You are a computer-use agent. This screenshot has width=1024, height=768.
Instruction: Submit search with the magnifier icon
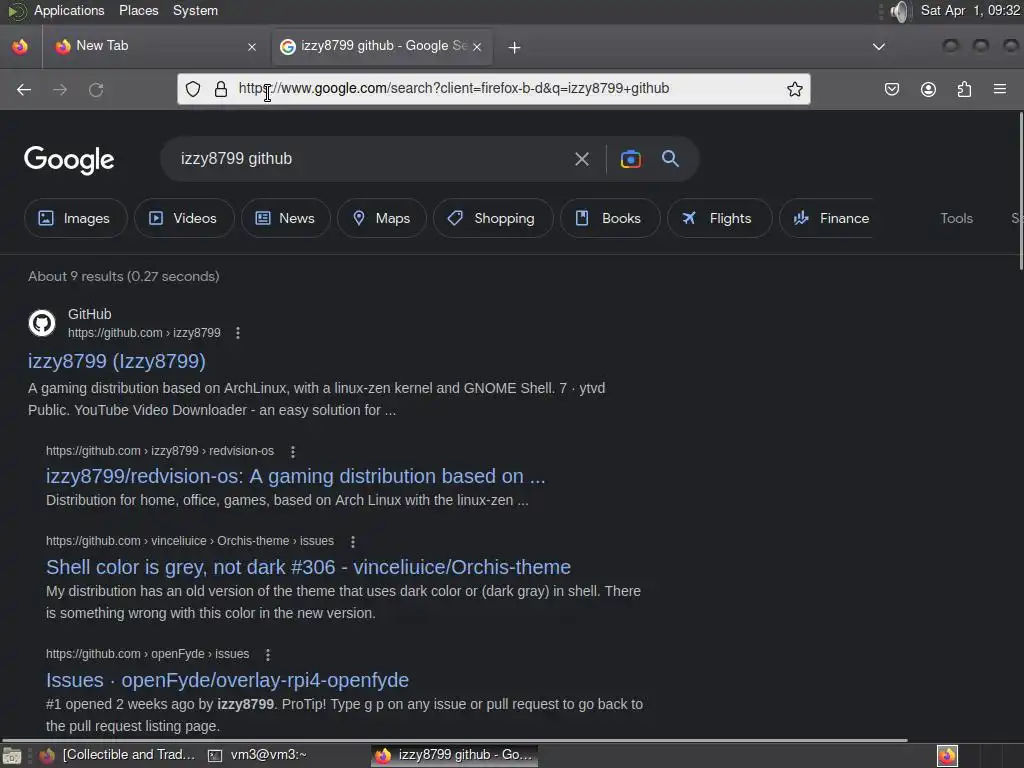click(670, 159)
